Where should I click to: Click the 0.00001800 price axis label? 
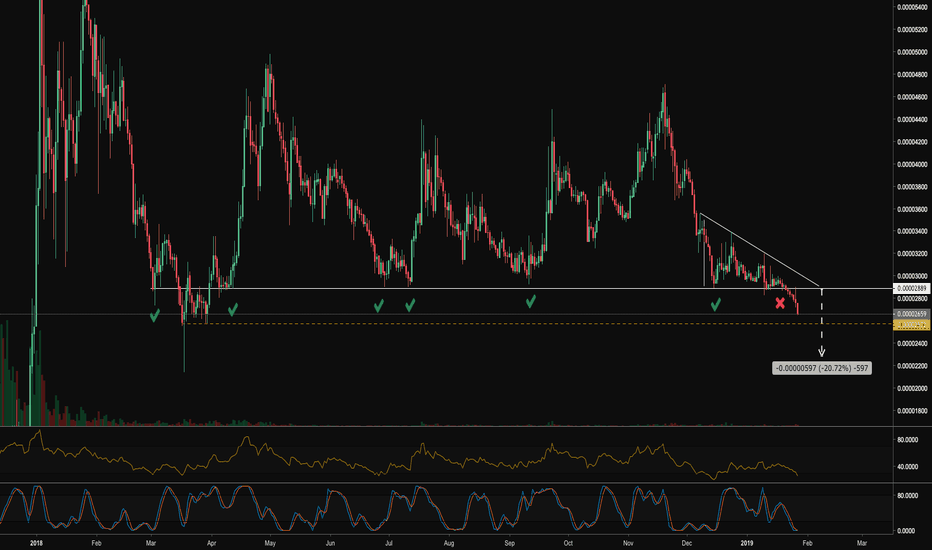pos(913,411)
